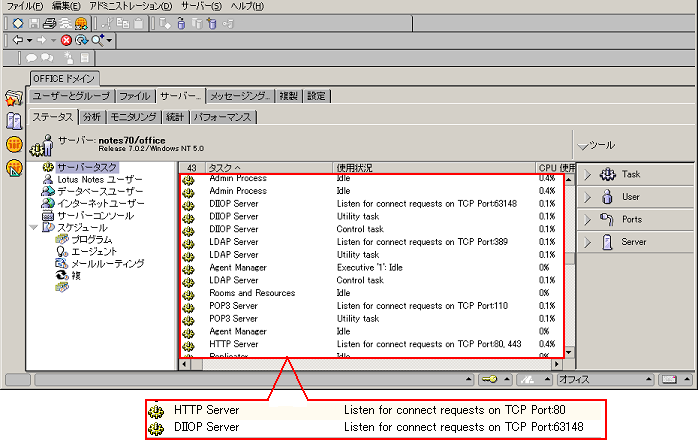
Task: Open the オフィス location selector in status bar
Action: pyautogui.click(x=605, y=379)
